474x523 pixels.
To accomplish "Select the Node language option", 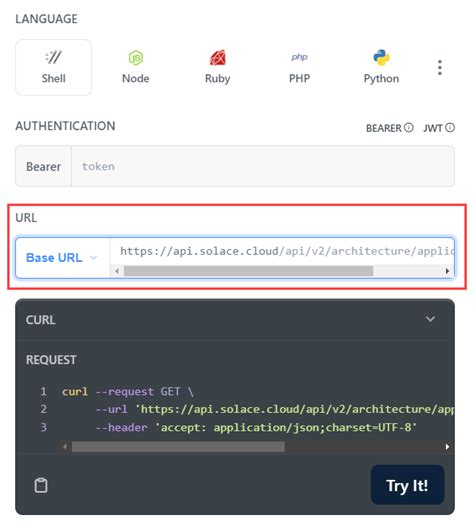I will [135, 67].
